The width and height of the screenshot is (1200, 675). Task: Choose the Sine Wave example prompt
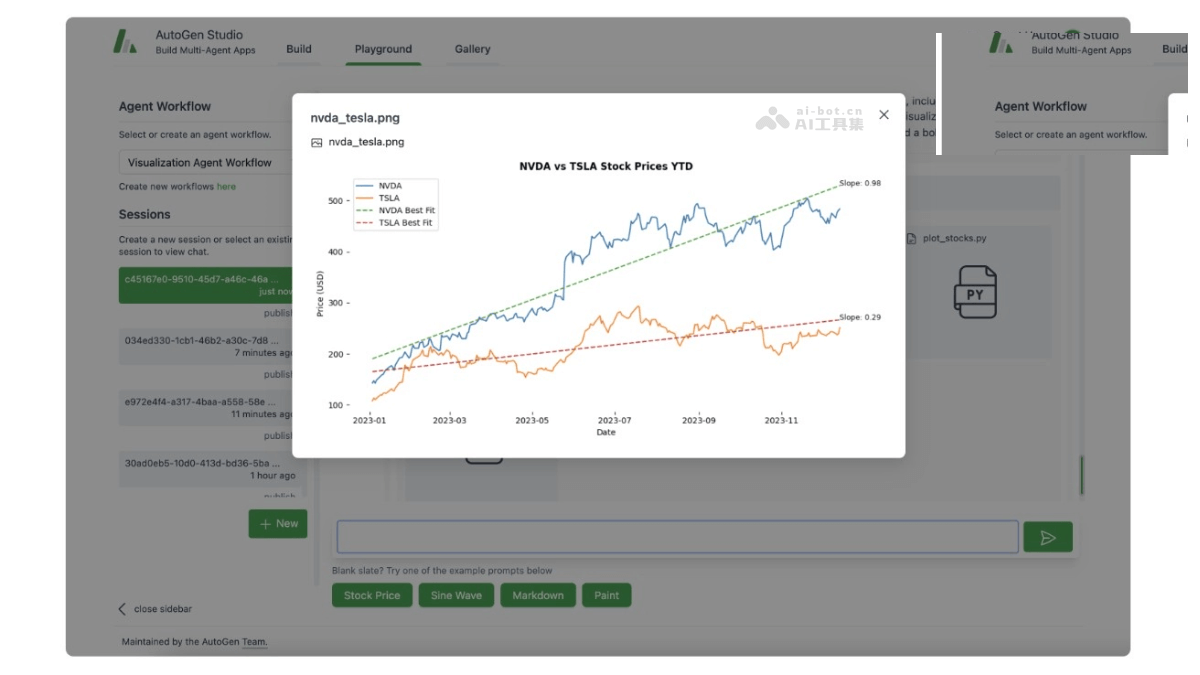pos(456,595)
